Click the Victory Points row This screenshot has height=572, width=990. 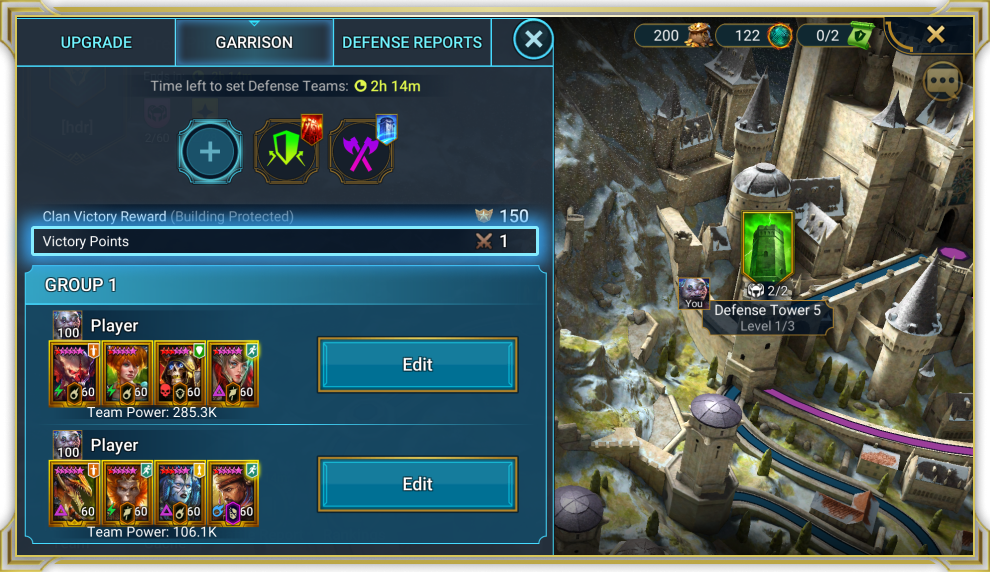285,241
